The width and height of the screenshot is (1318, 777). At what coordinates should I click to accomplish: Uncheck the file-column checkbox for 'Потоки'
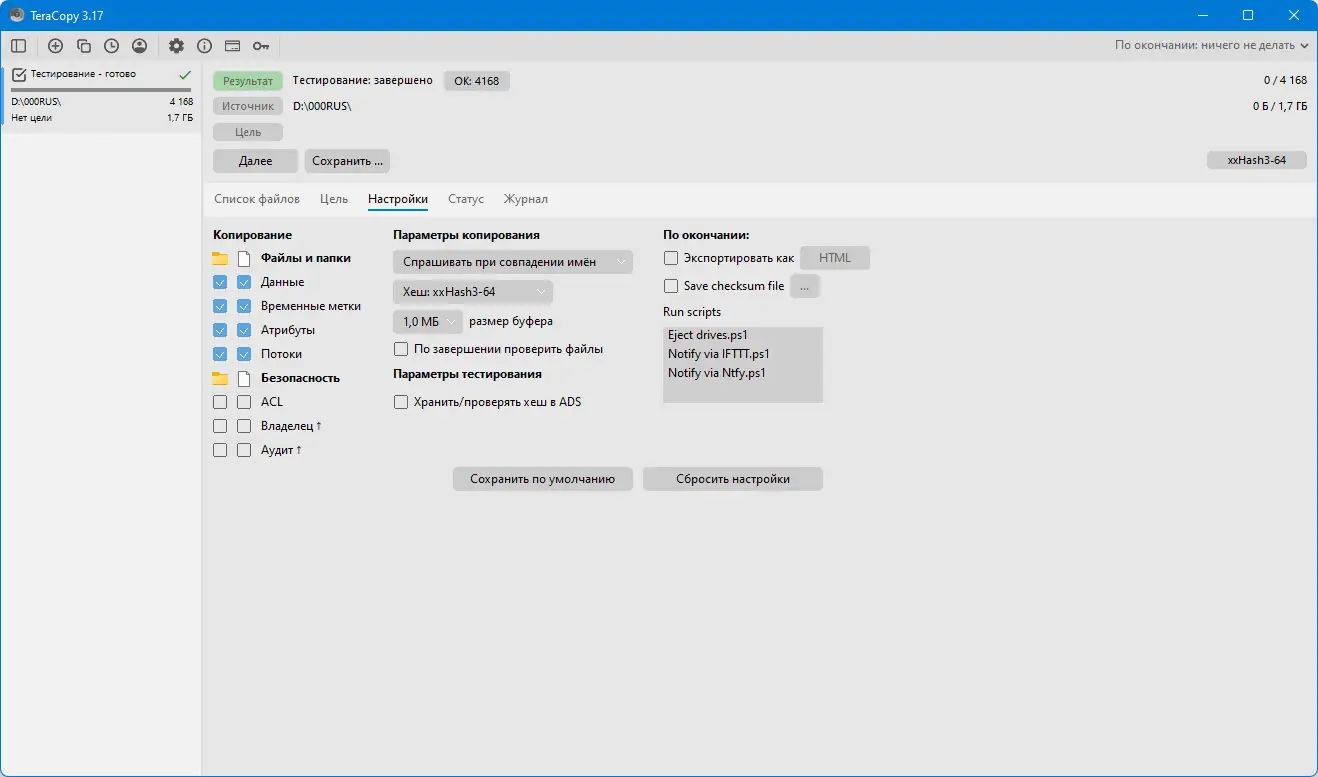244,354
